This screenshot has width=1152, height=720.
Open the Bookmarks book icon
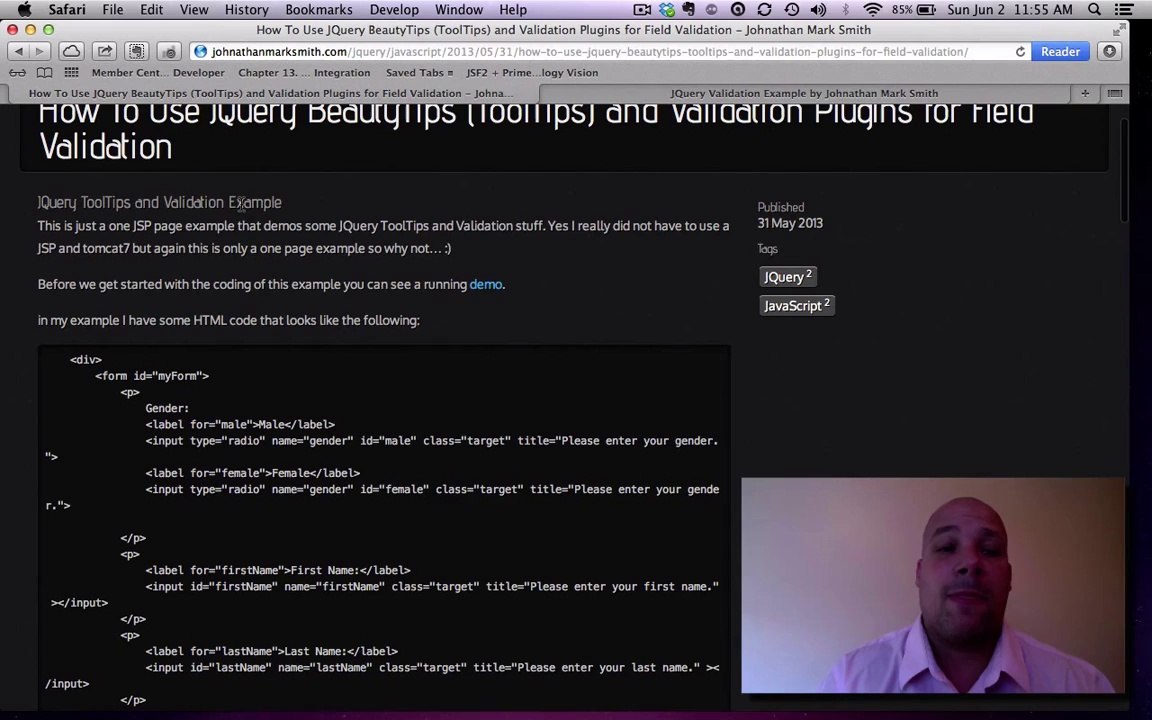coord(45,73)
